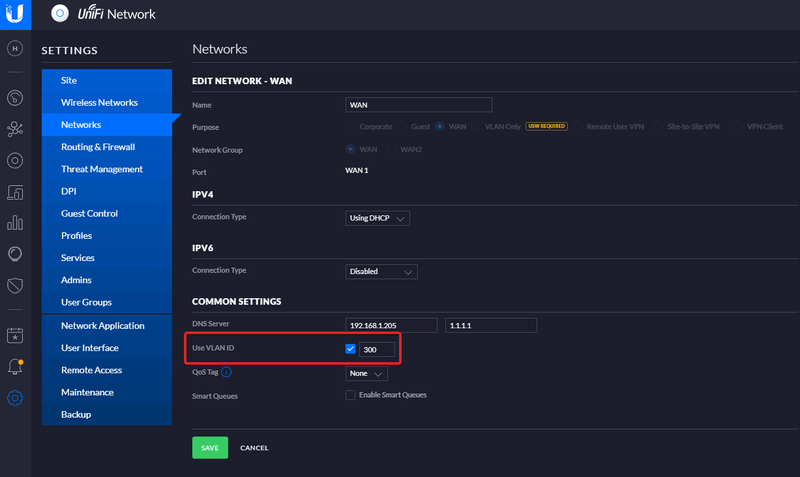800x477 pixels.
Task: Select Guest purpose radio button
Action: coord(402,126)
